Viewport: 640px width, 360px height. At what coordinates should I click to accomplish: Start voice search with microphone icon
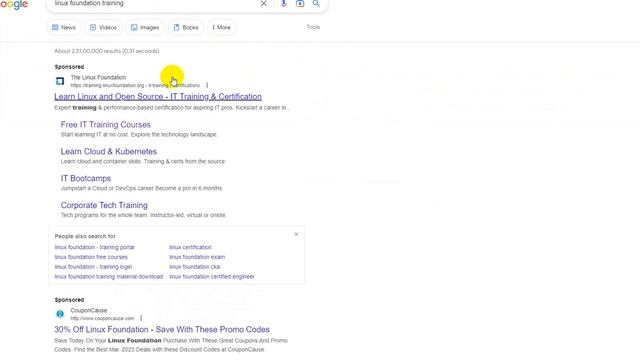pyautogui.click(x=284, y=4)
